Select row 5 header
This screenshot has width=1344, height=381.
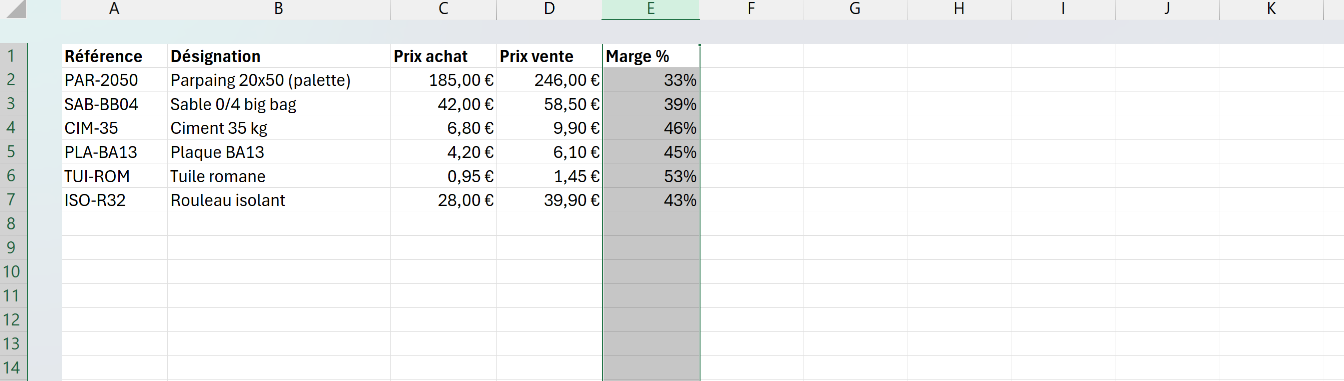tap(14, 152)
